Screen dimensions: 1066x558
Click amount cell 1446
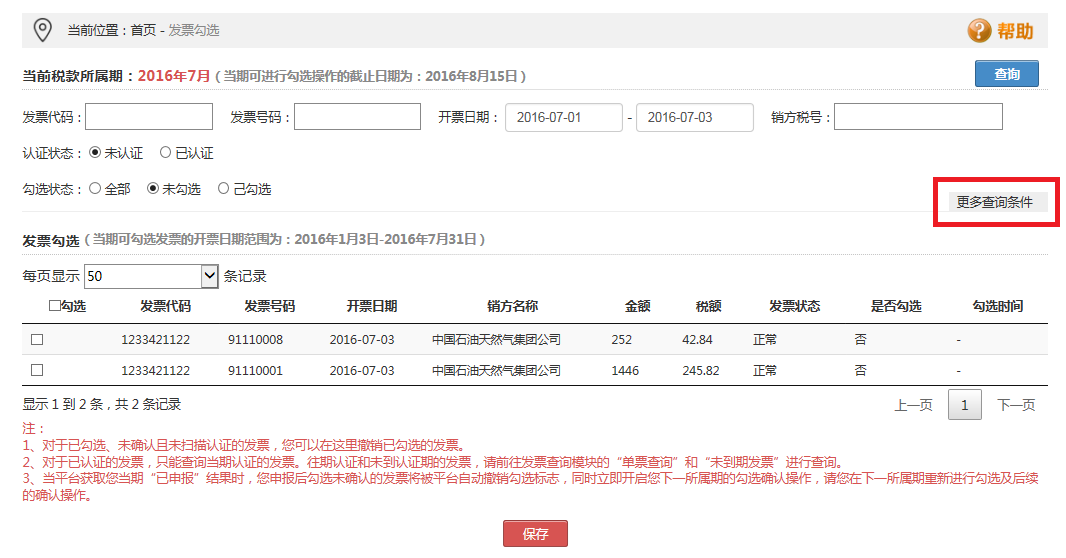pyautogui.click(x=625, y=371)
